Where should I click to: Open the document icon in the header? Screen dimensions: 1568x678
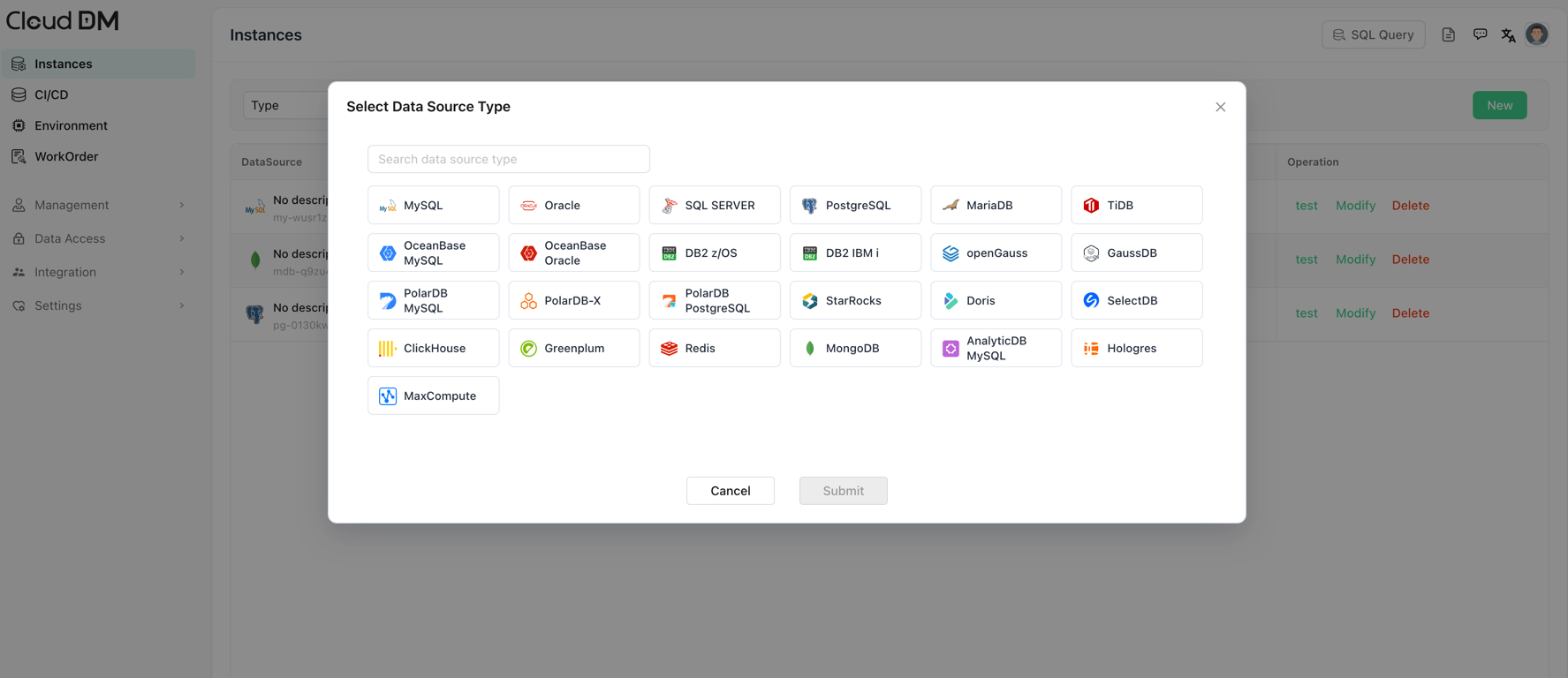[x=1449, y=34]
